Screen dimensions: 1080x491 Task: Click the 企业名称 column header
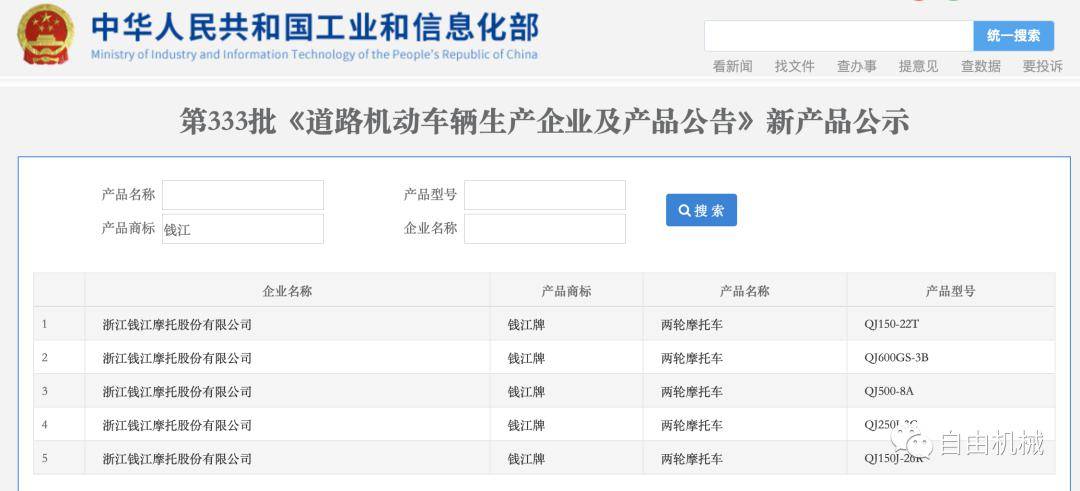click(287, 291)
